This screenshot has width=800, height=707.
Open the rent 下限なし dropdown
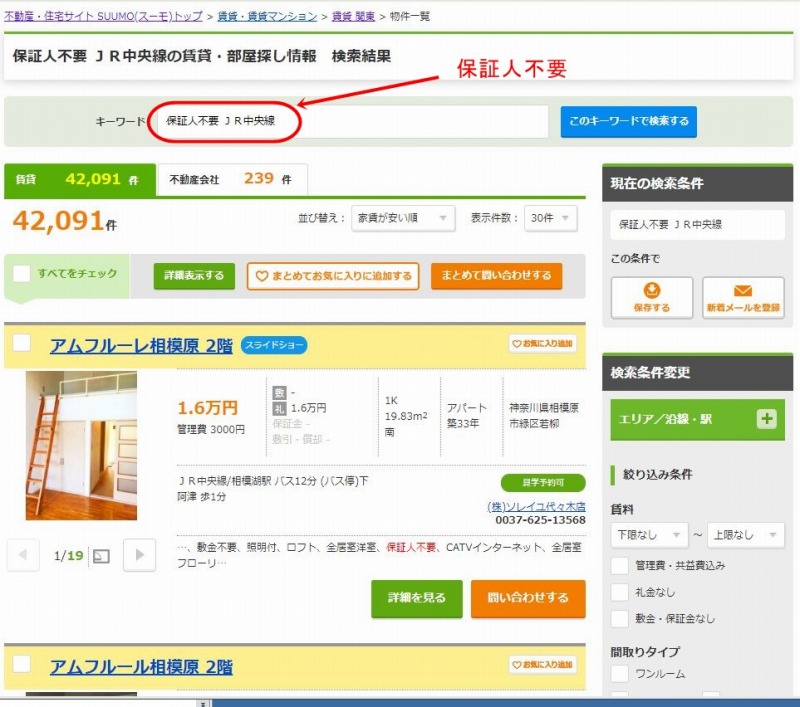coord(650,535)
